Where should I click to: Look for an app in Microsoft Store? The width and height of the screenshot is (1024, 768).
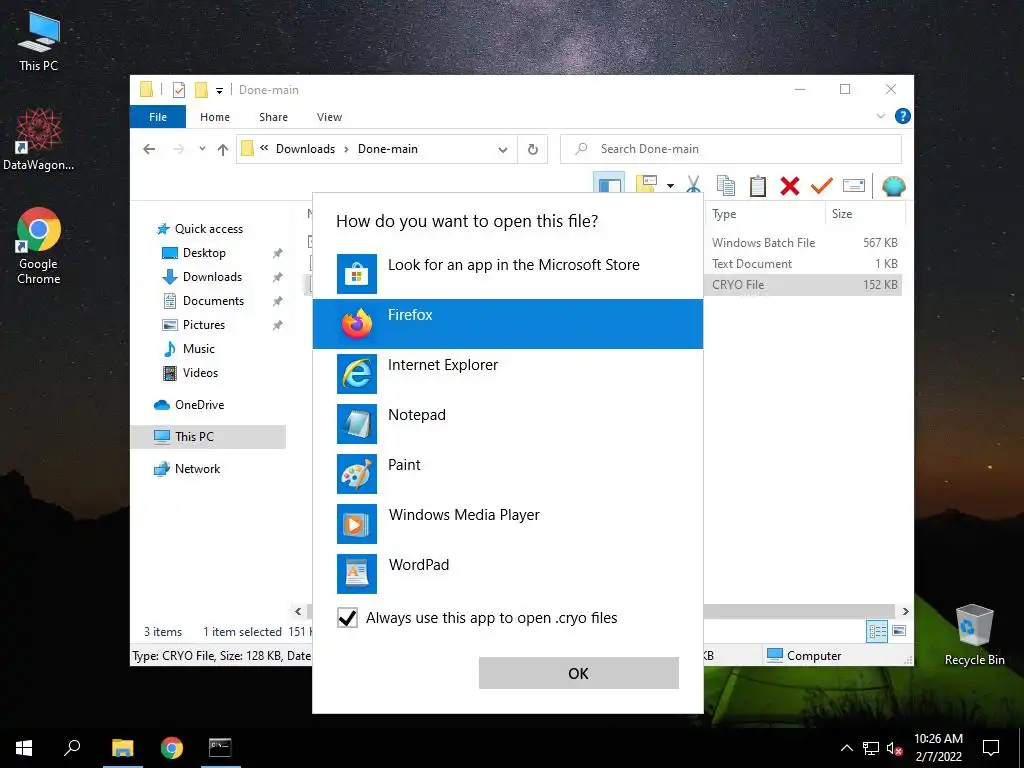pos(507,274)
